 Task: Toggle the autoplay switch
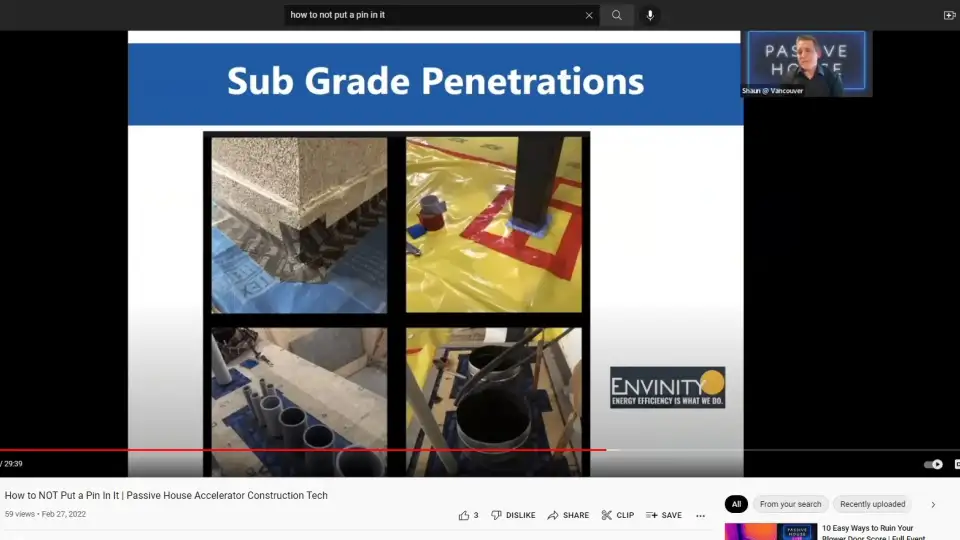click(933, 464)
